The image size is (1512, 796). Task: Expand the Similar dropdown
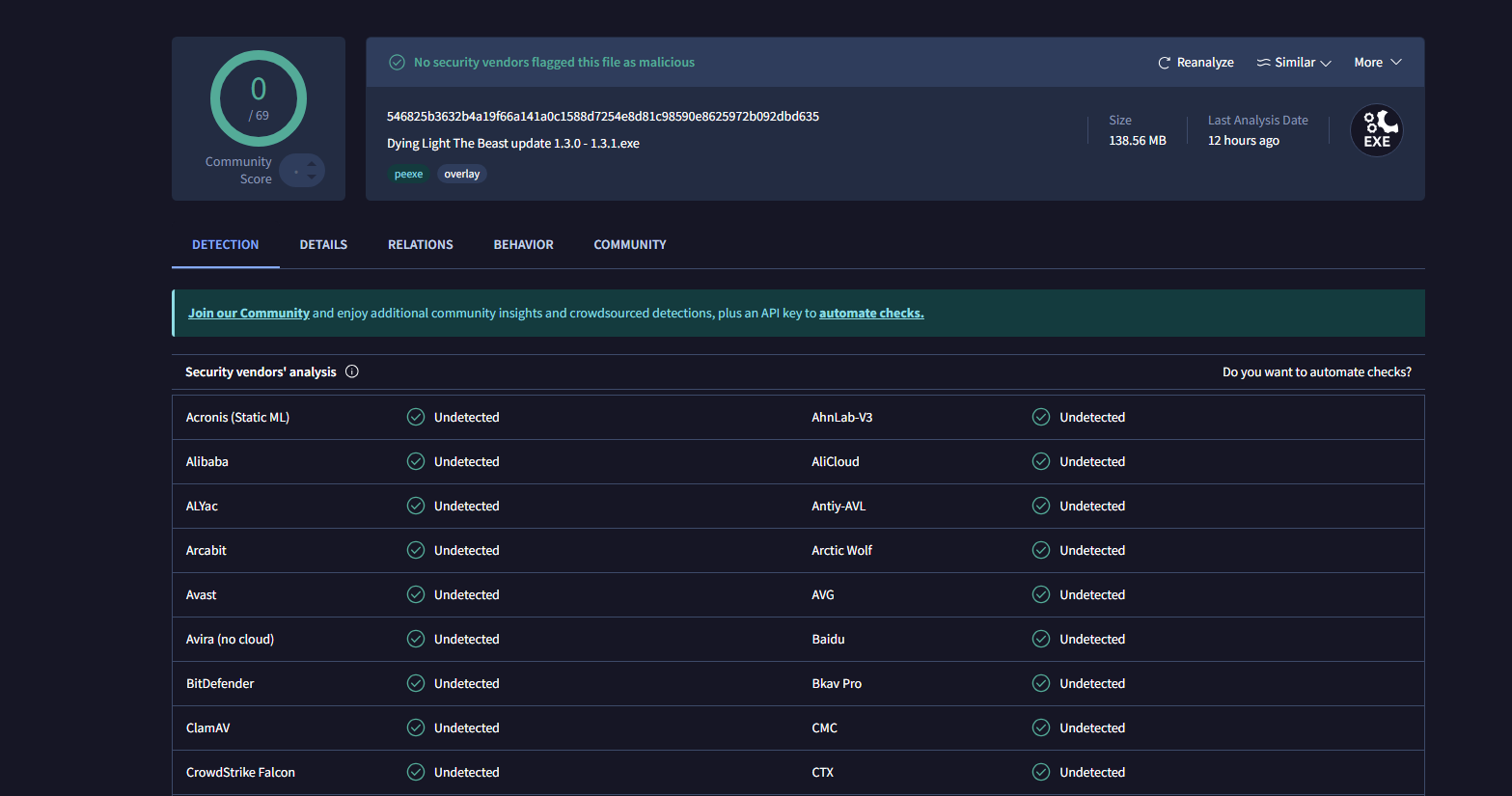[1294, 63]
